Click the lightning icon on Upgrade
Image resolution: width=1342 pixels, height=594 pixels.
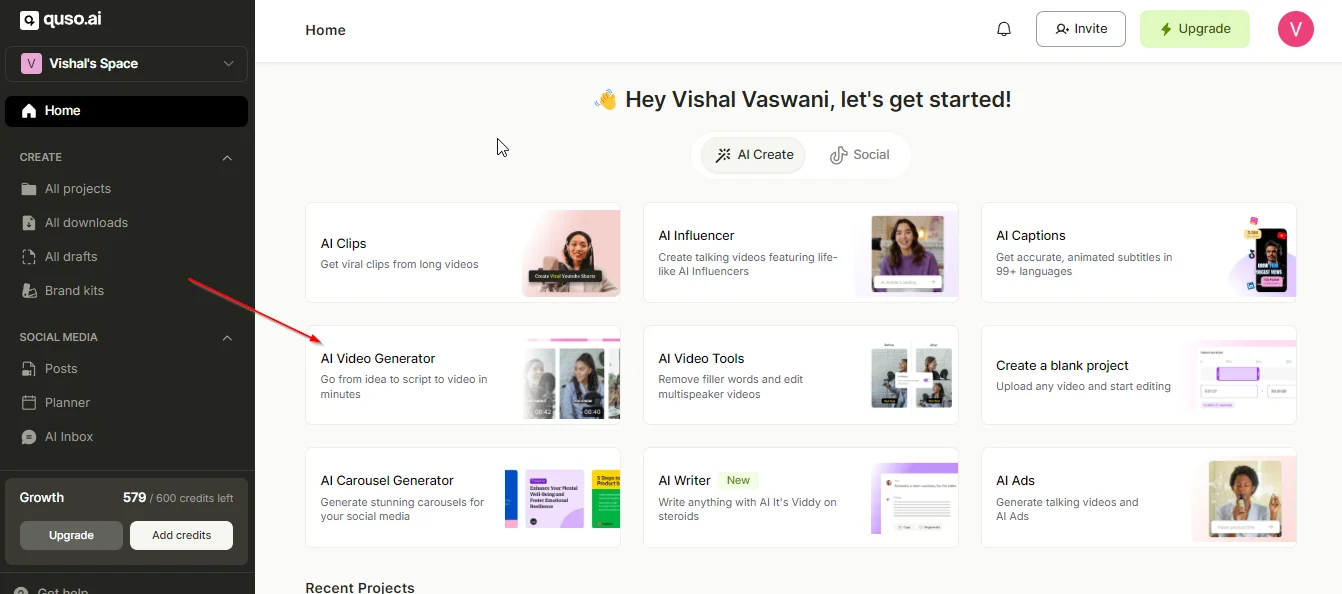(1165, 29)
